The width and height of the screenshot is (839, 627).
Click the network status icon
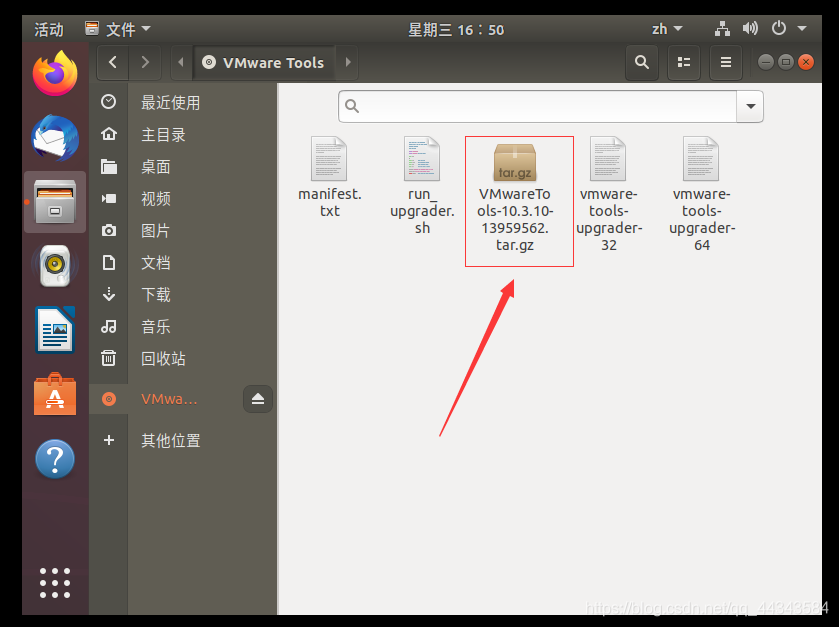click(722, 29)
